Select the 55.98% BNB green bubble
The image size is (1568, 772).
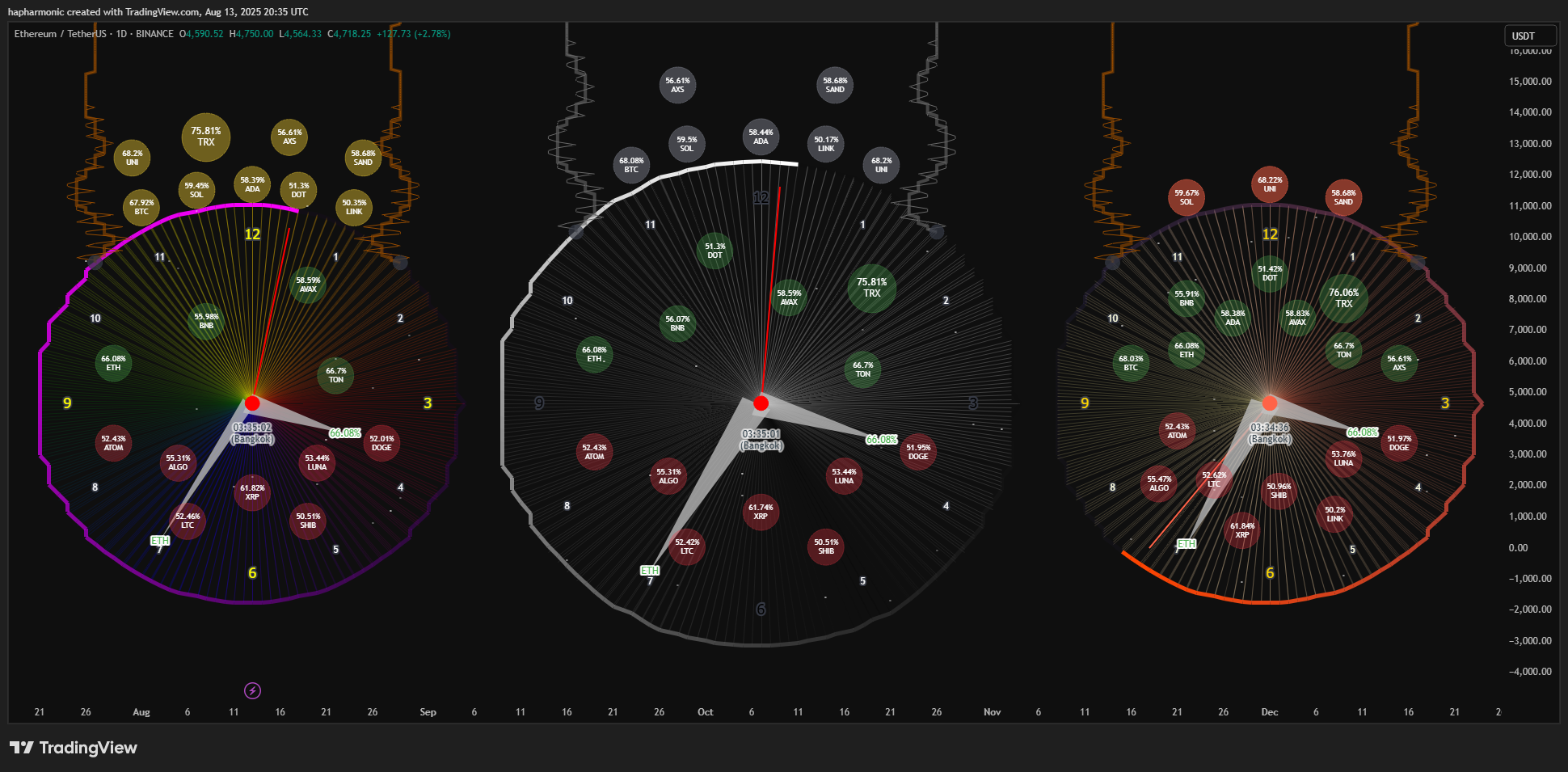[206, 321]
